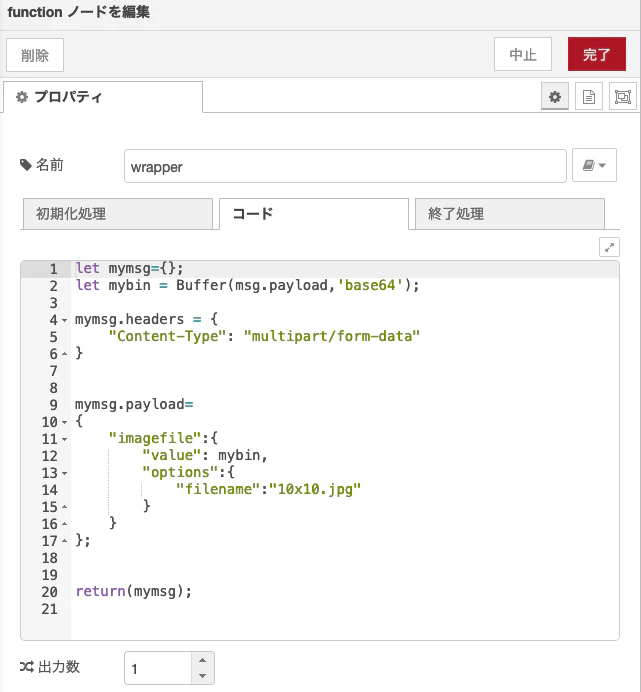
Task: Select the プロパティ tab
Action: pos(103,97)
